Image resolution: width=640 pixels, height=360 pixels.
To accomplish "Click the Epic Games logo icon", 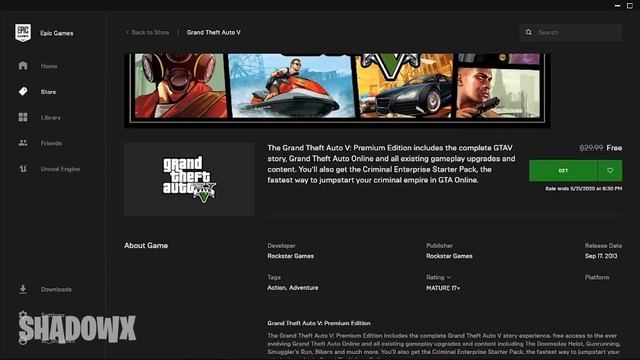I will tap(23, 33).
